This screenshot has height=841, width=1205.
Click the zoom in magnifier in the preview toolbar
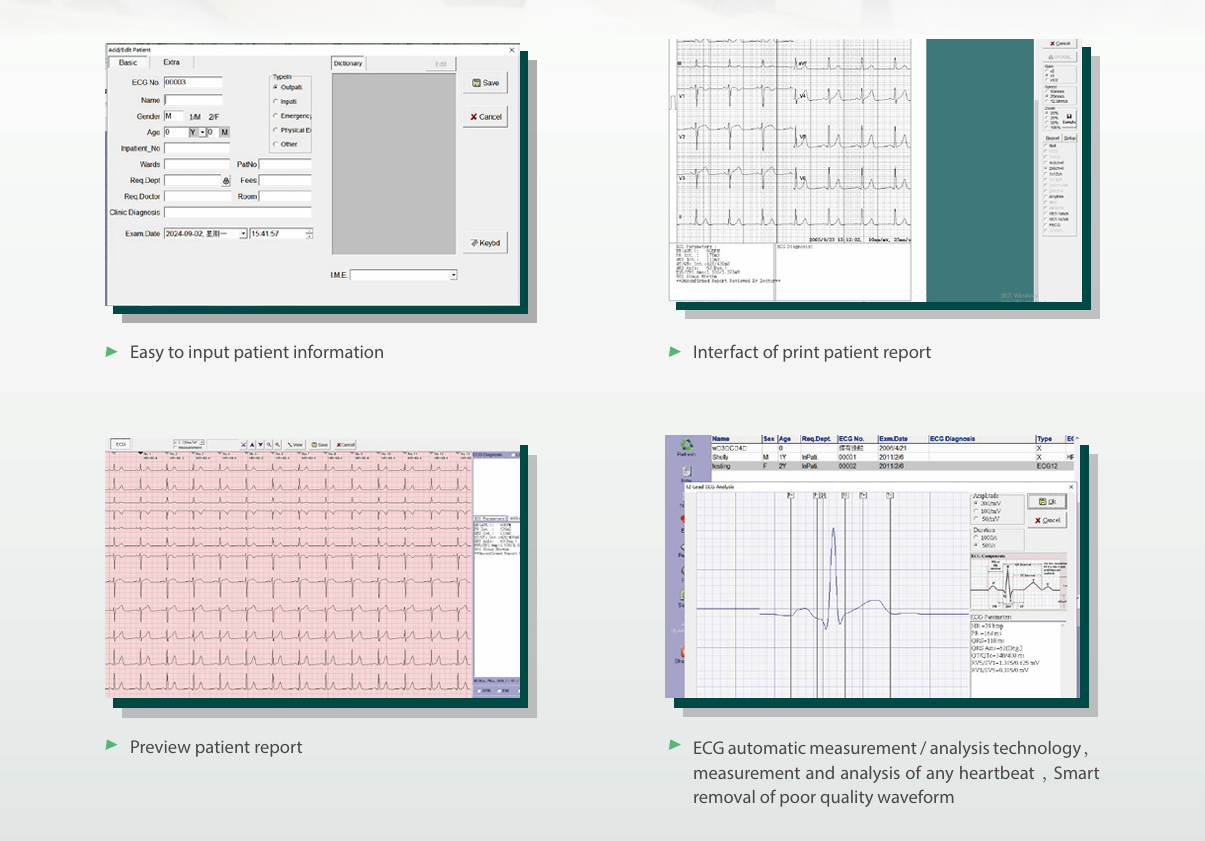coord(269,444)
